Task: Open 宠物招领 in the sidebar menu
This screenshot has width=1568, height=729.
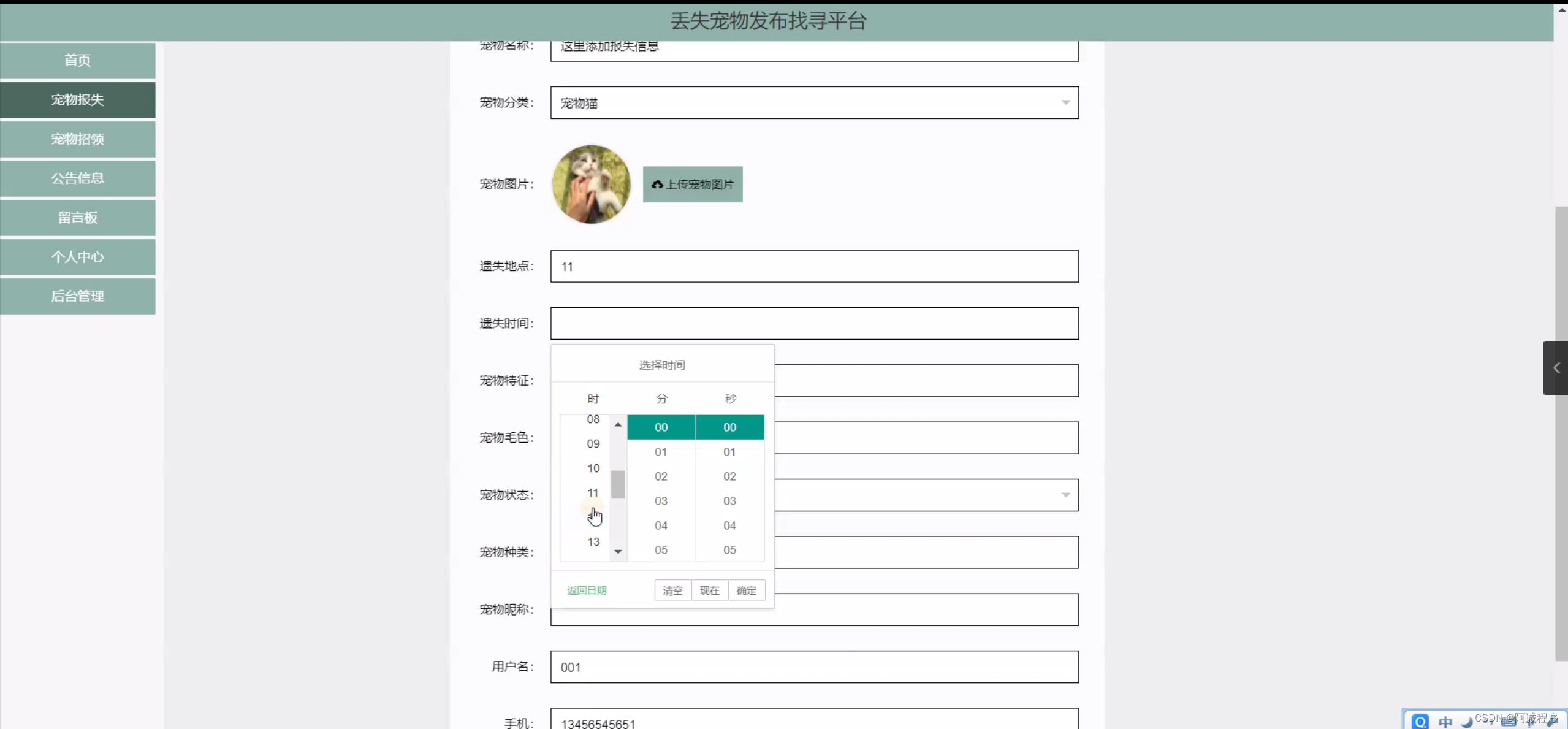Action: (78, 139)
